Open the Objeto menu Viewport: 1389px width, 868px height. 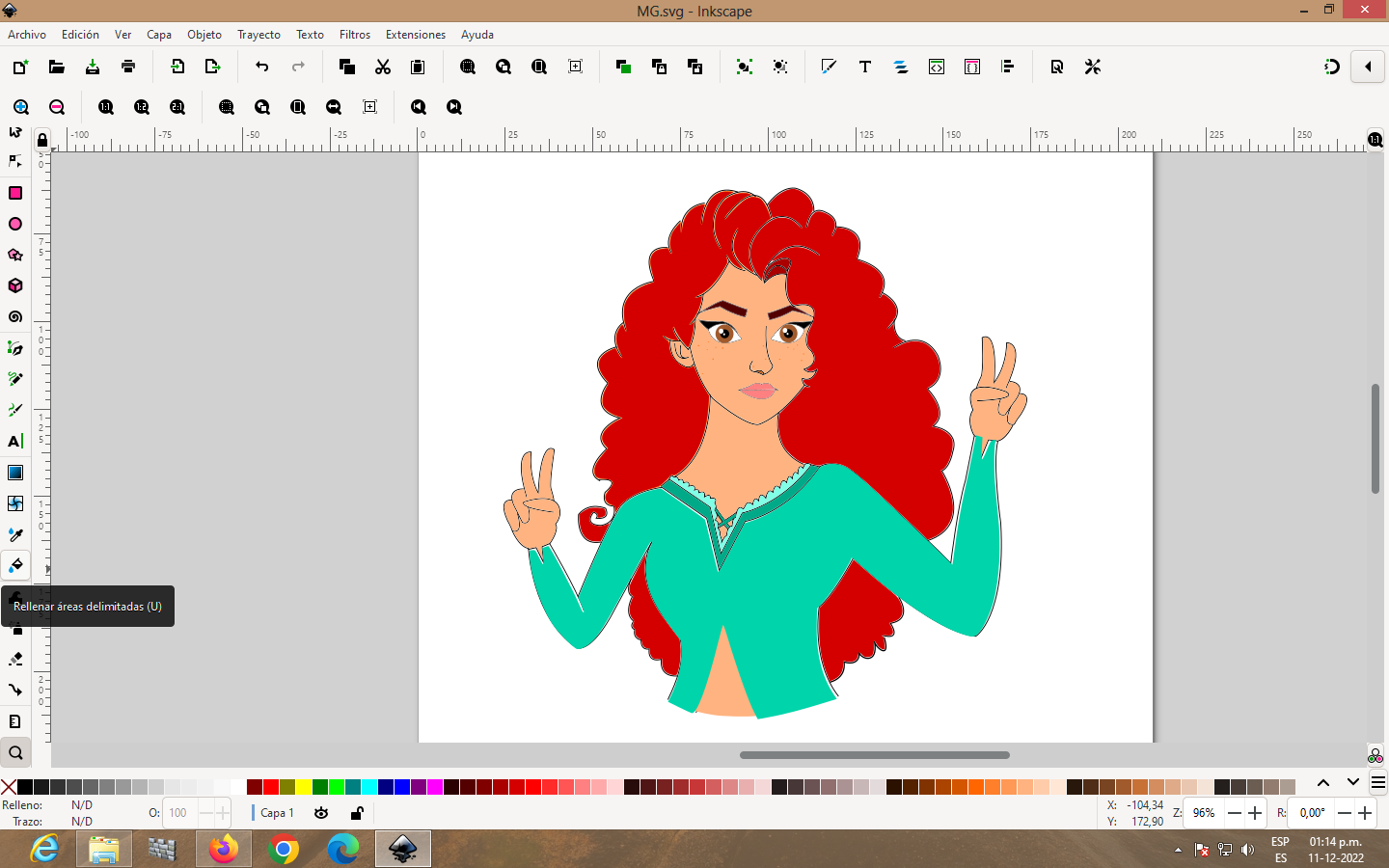204,34
